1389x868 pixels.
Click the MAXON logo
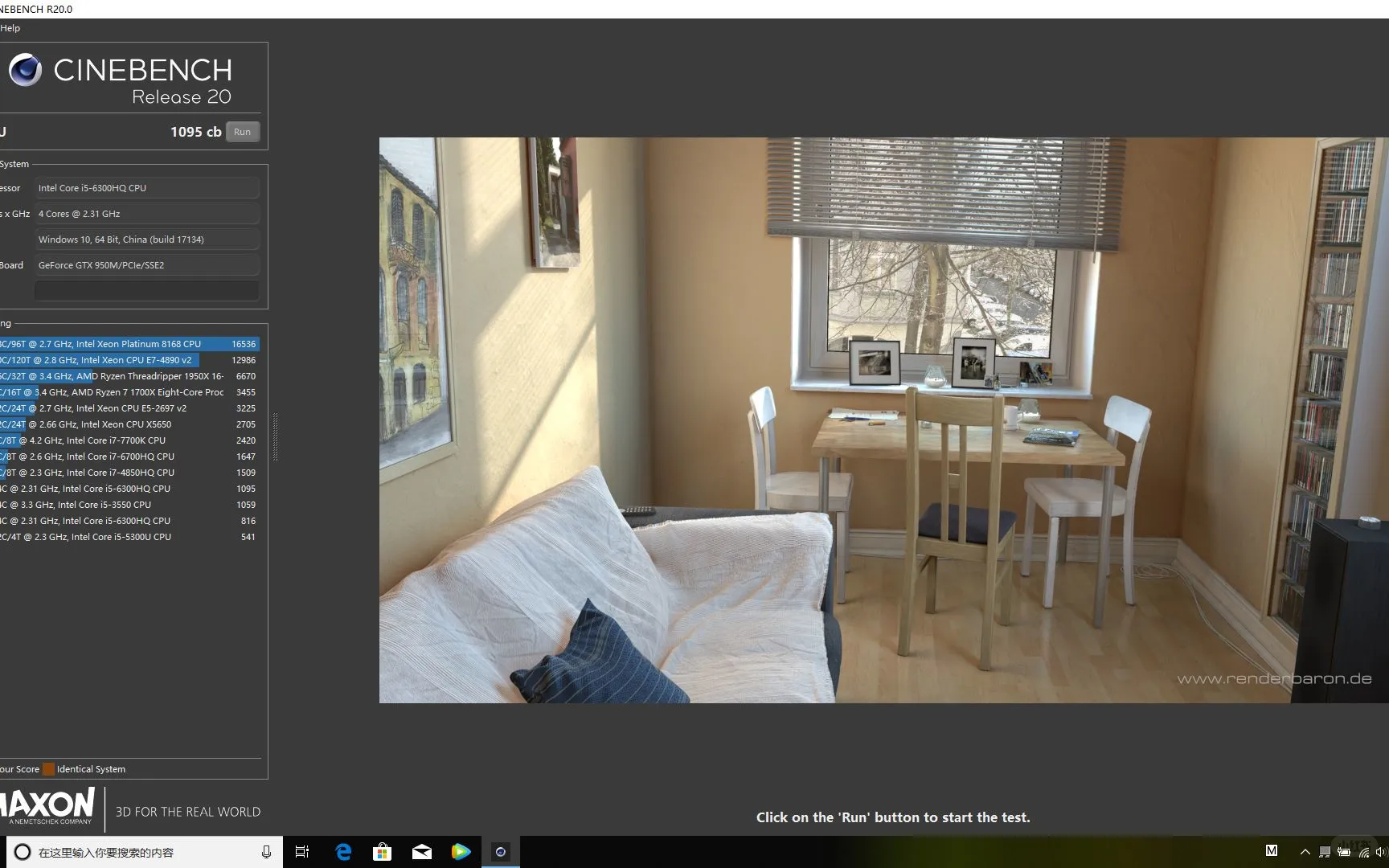pyautogui.click(x=47, y=805)
